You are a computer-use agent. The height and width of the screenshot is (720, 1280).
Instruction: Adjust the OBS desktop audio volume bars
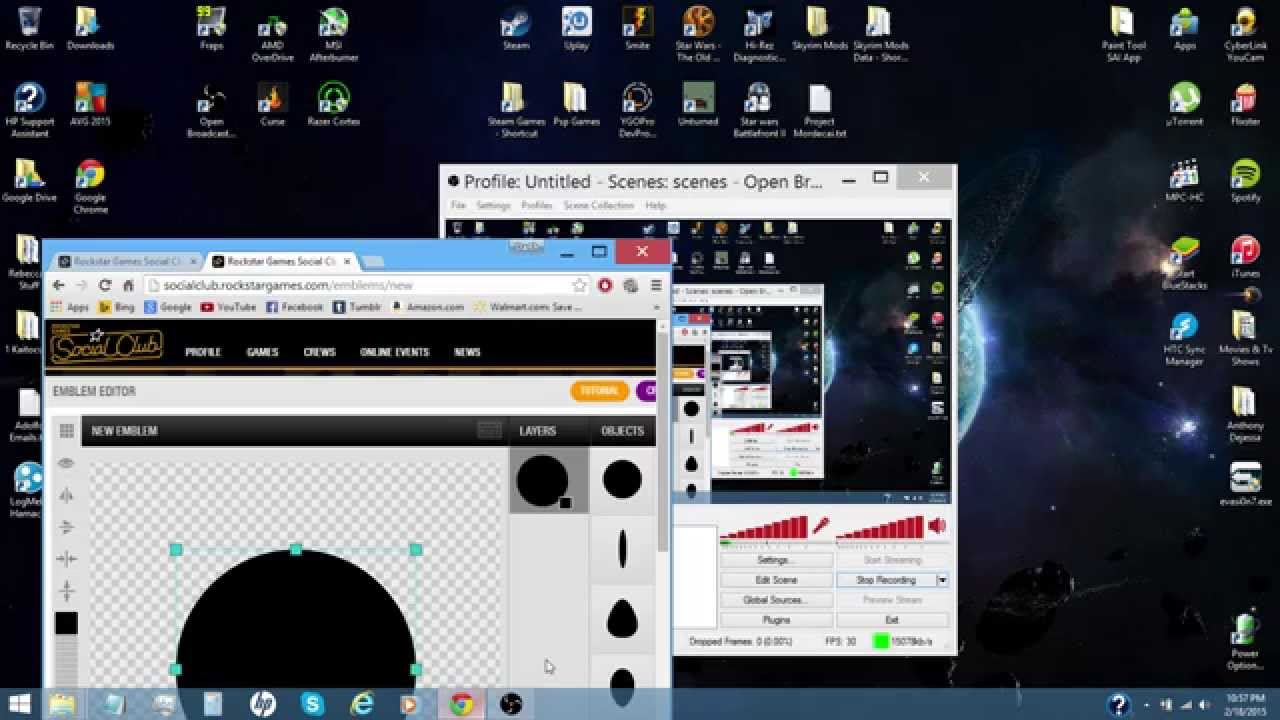880,527
